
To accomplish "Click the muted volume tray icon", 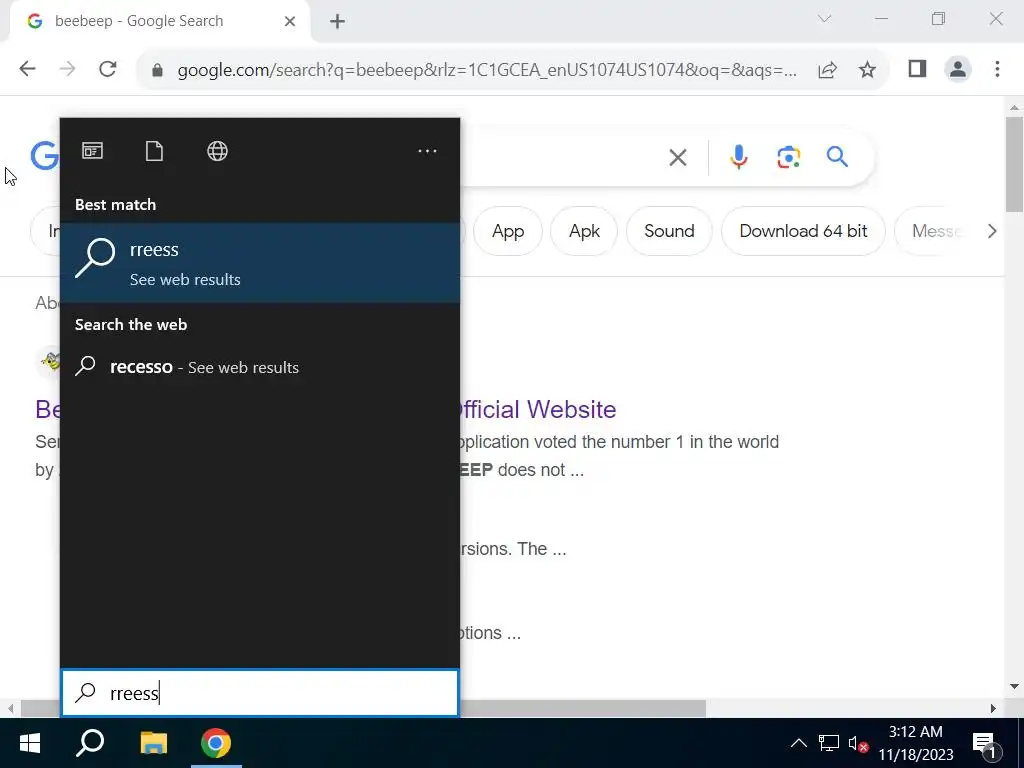I will click(x=858, y=744).
